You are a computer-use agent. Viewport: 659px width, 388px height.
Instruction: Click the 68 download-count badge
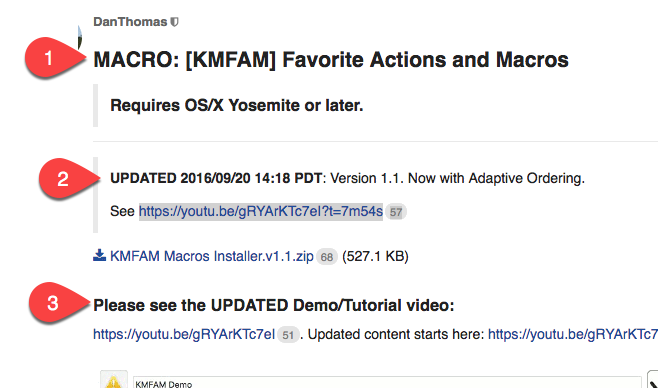pos(327,257)
